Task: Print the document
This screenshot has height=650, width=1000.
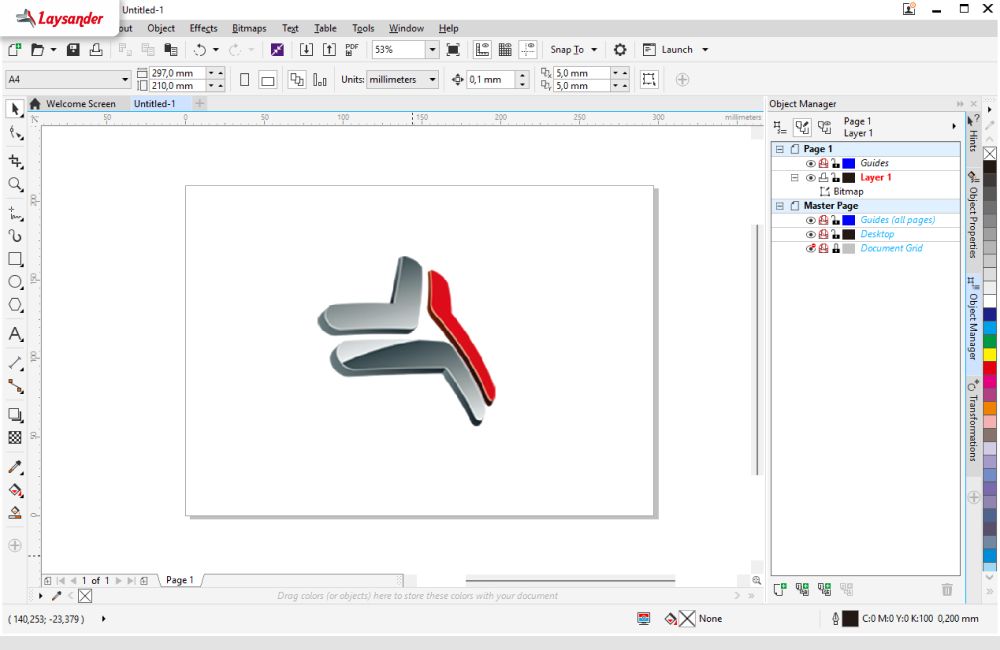Action: tap(96, 50)
